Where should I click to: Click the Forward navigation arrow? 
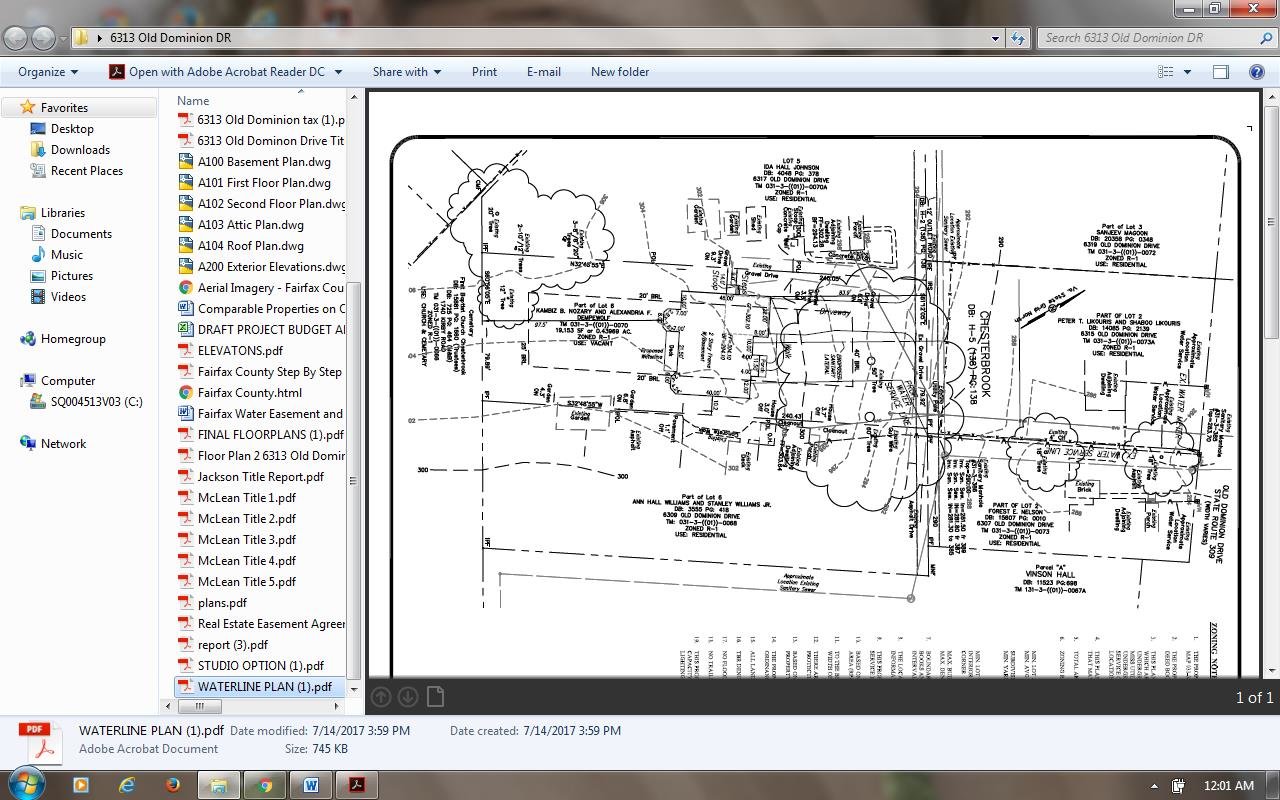43,38
